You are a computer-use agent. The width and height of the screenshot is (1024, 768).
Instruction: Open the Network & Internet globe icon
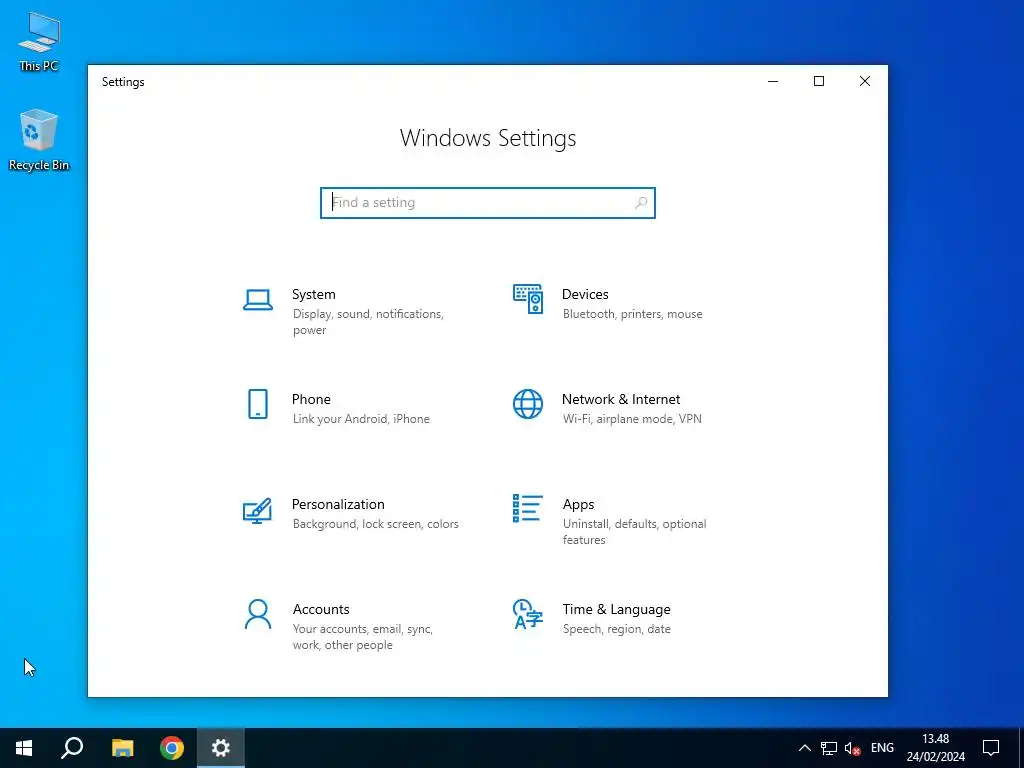click(x=528, y=404)
